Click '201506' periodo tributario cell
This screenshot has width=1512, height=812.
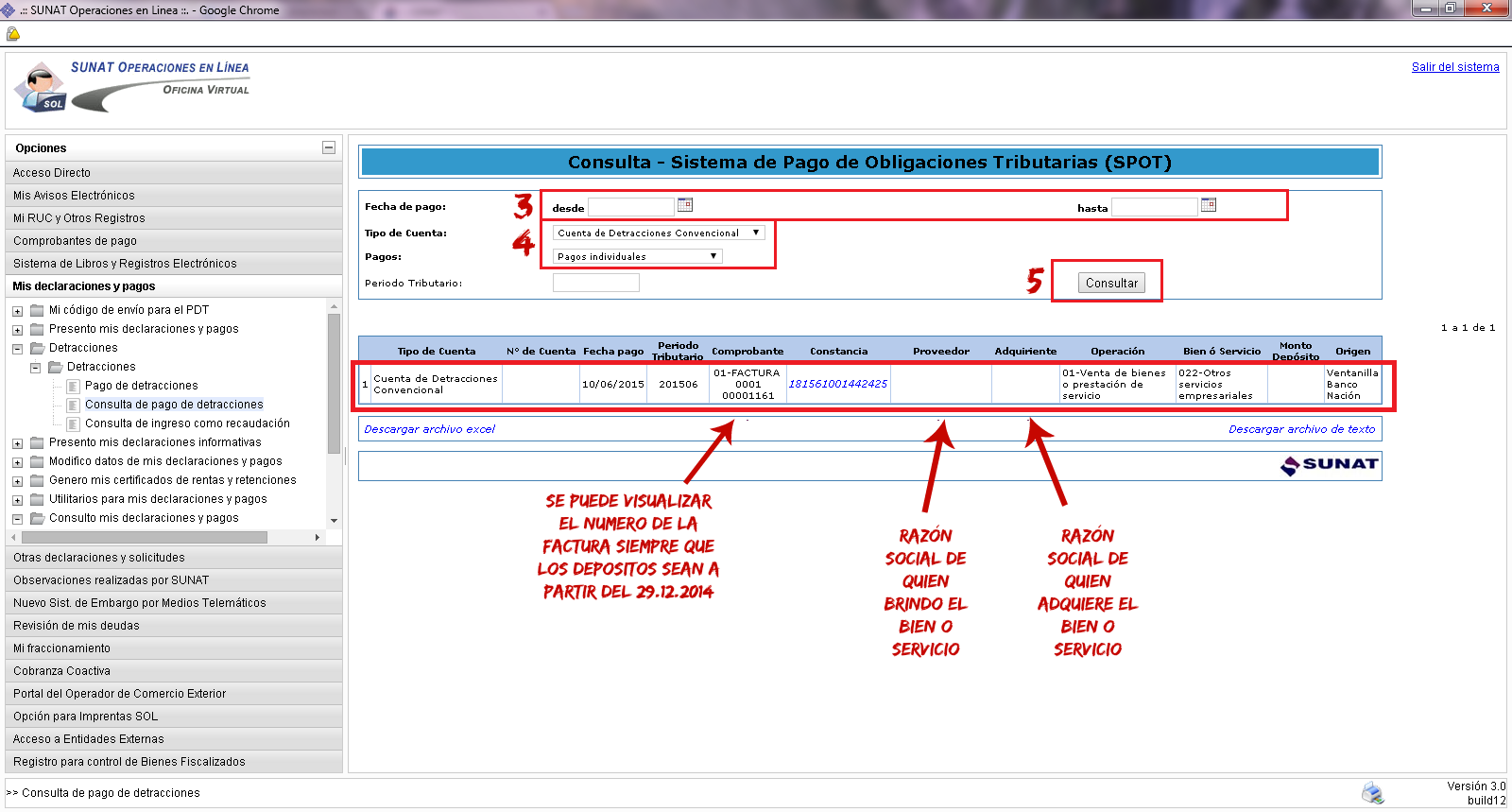pos(679,385)
